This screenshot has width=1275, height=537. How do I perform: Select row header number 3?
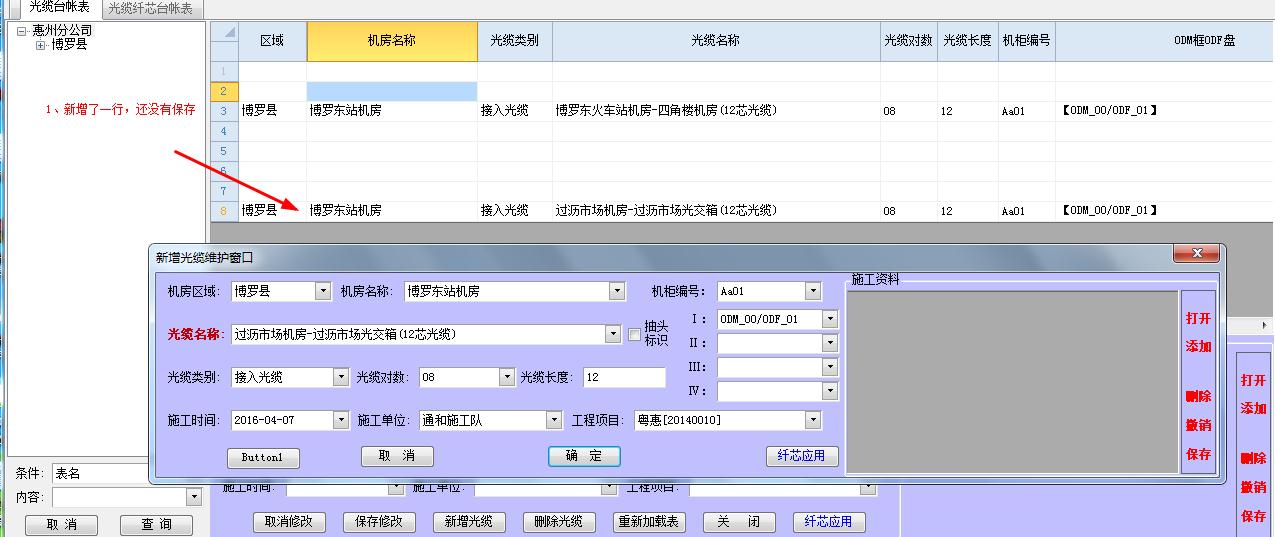point(224,111)
